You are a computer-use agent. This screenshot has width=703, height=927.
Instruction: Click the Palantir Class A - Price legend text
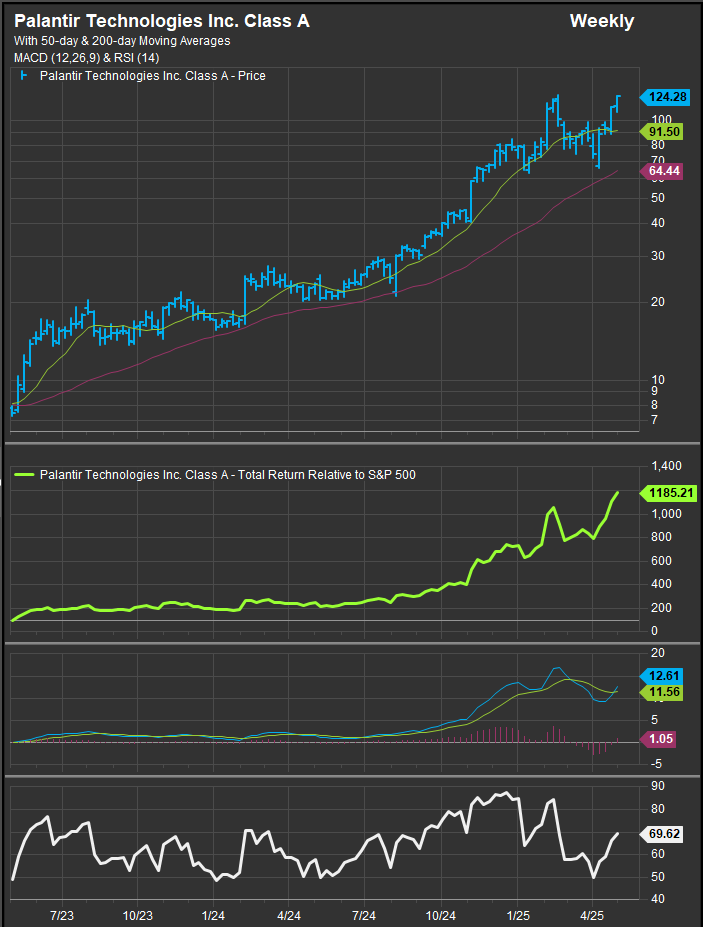[153, 76]
